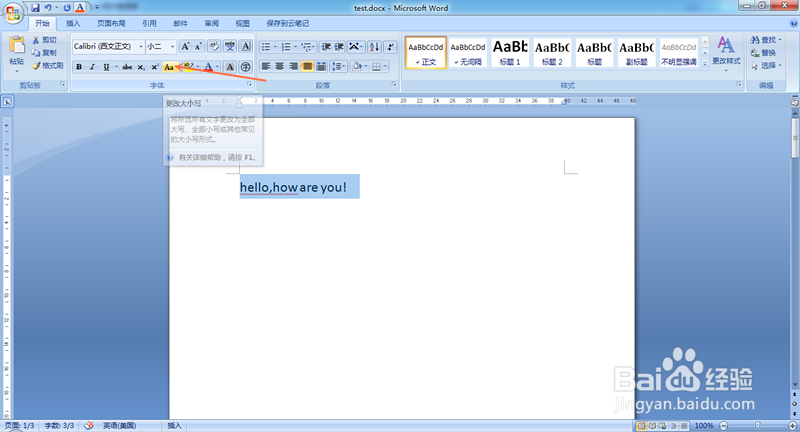Click the Undo quick access icon

pos(48,8)
